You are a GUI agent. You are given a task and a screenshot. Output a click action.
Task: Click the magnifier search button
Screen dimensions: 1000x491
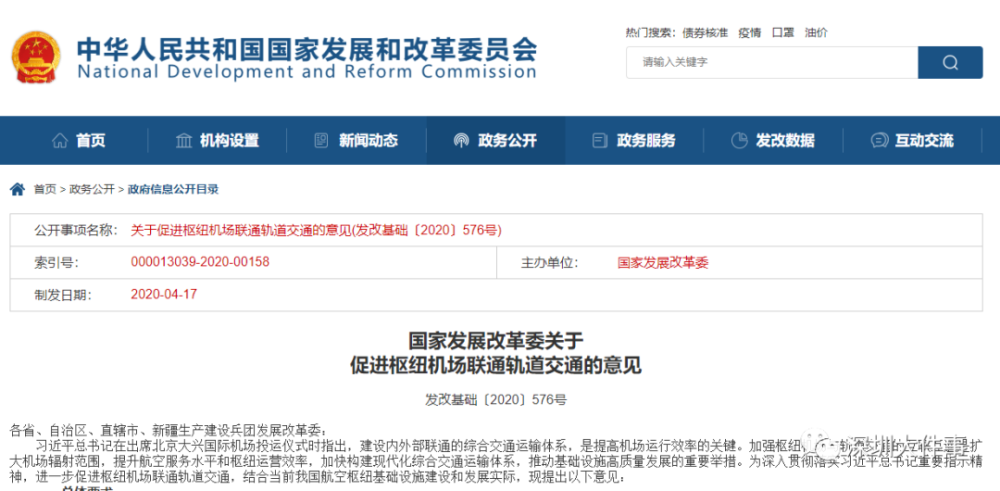pyautogui.click(x=950, y=62)
